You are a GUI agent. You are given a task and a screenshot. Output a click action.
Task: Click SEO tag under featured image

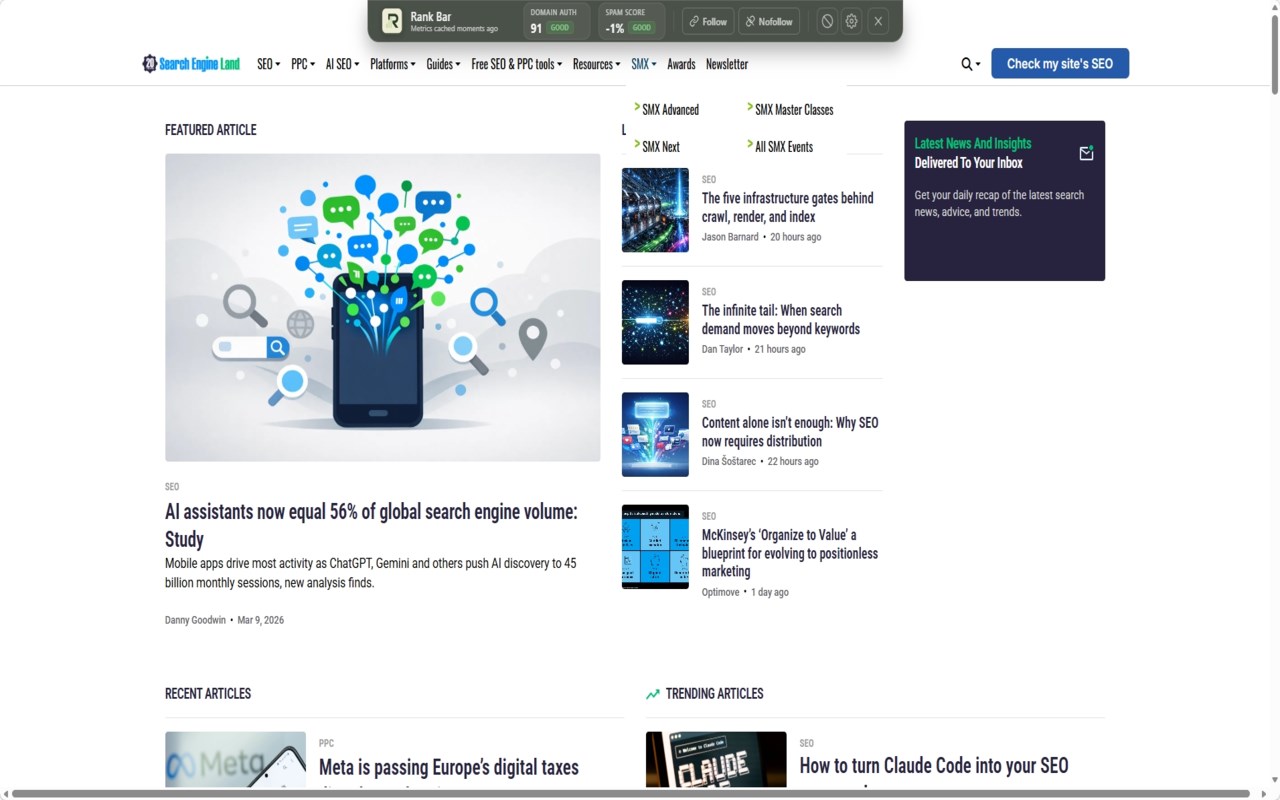(x=172, y=487)
